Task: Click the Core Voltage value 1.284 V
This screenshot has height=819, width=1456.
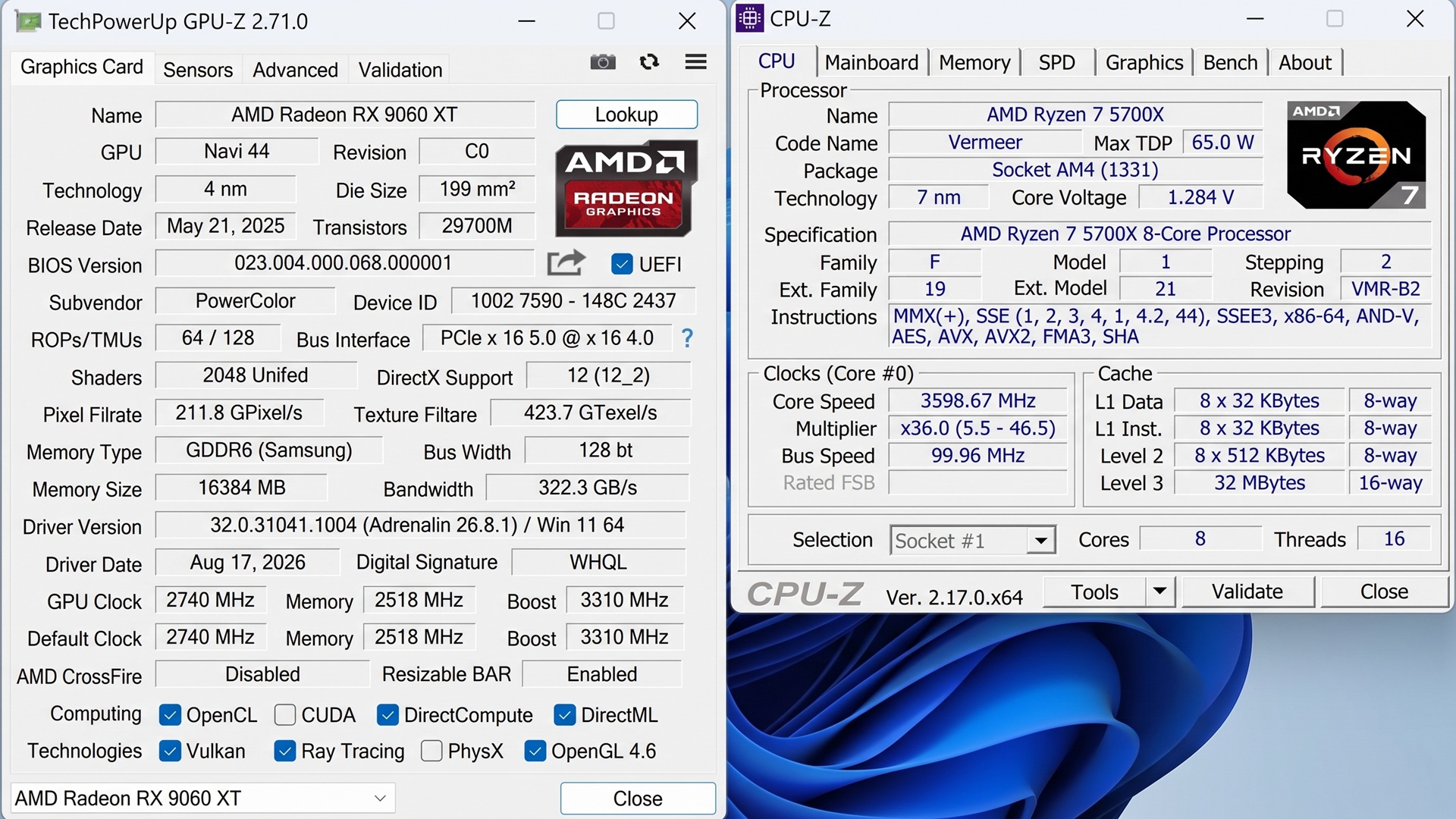Action: (1200, 197)
